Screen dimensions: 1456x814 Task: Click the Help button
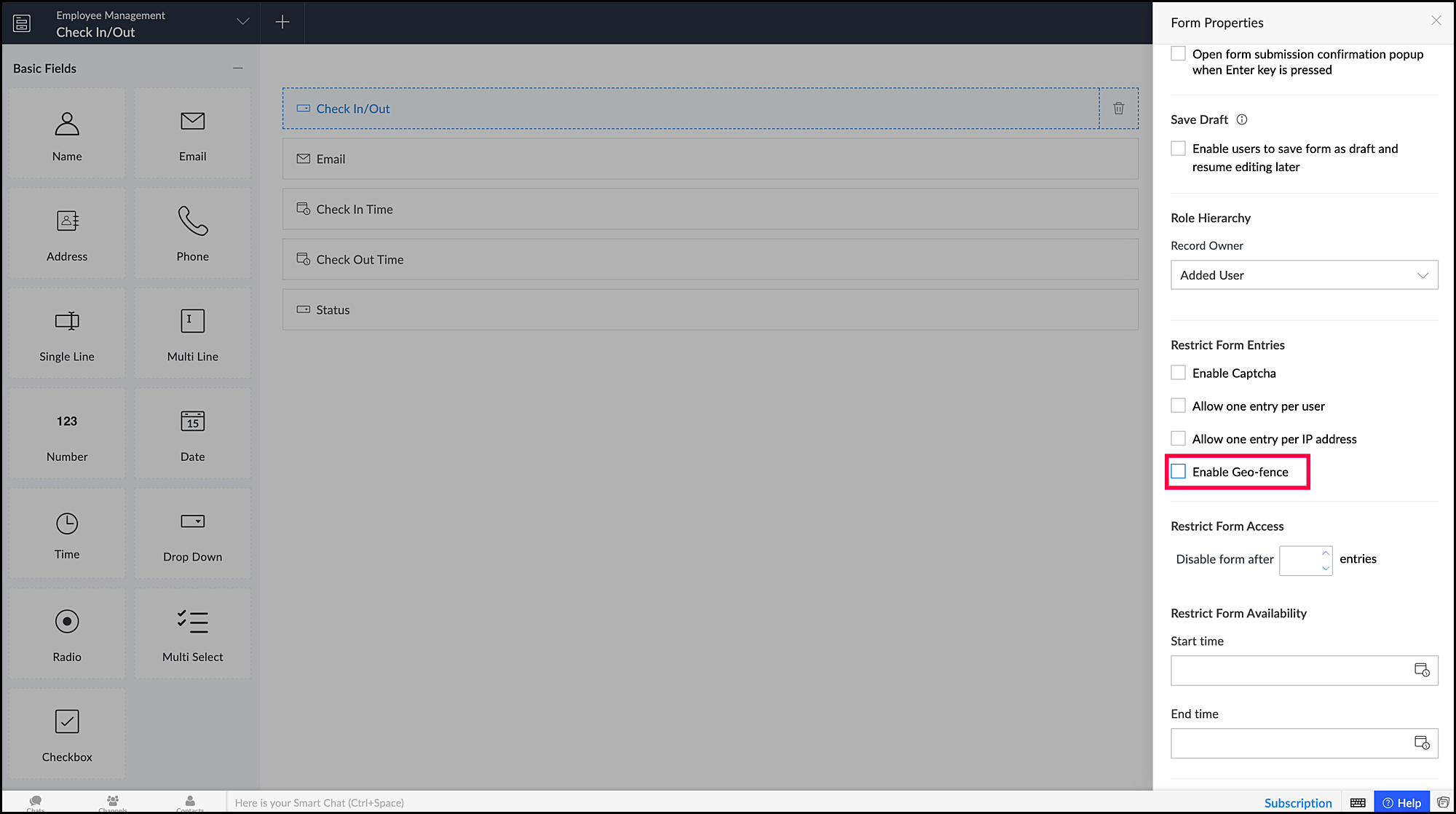(x=1401, y=802)
